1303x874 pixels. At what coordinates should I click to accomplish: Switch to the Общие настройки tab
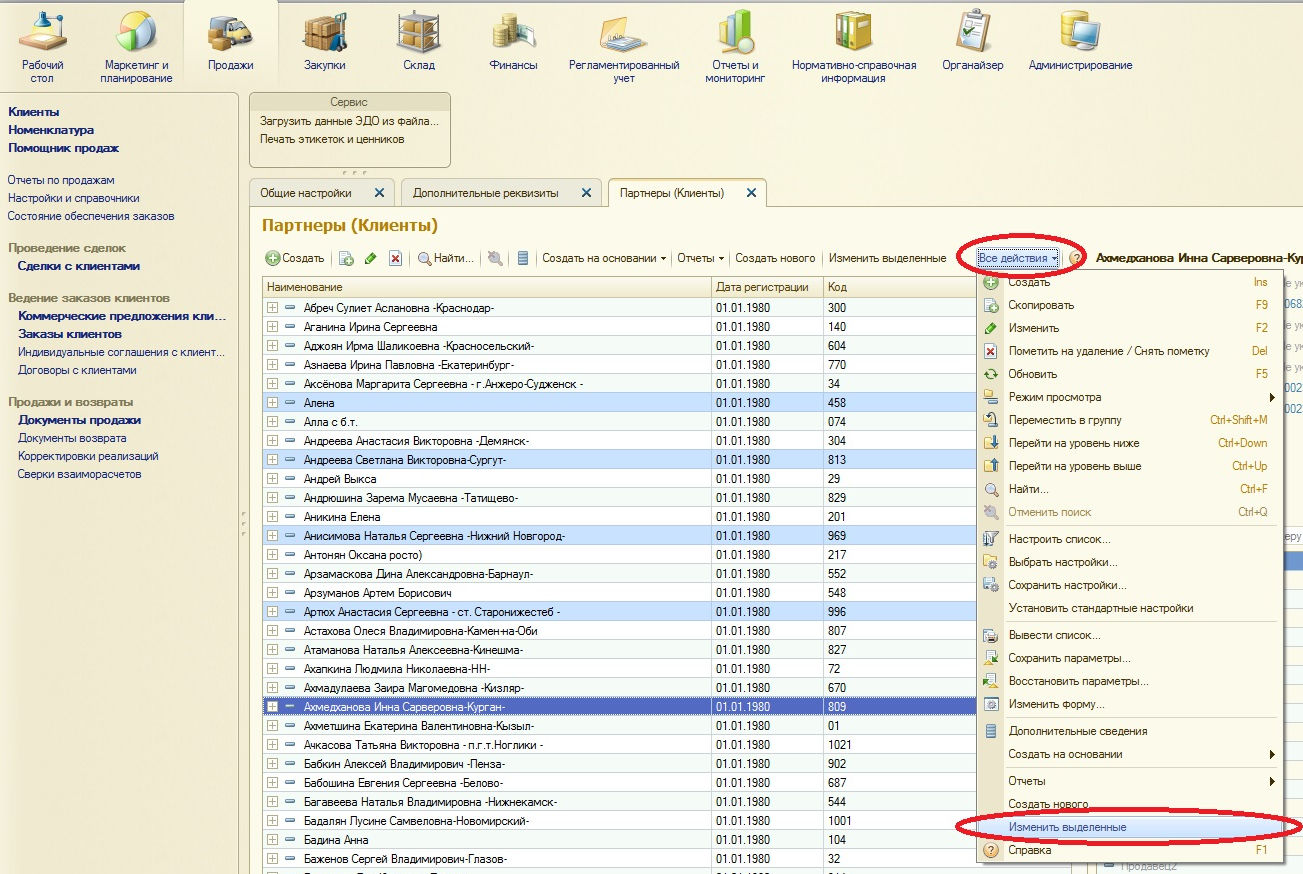click(x=306, y=193)
